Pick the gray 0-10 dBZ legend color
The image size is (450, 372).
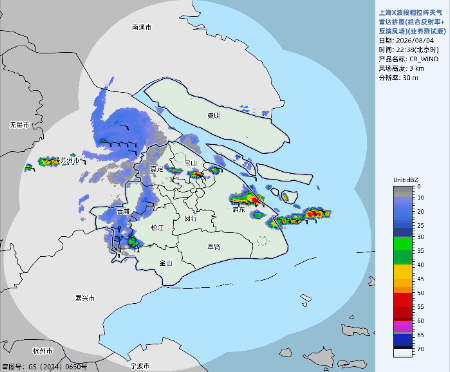pos(403,192)
